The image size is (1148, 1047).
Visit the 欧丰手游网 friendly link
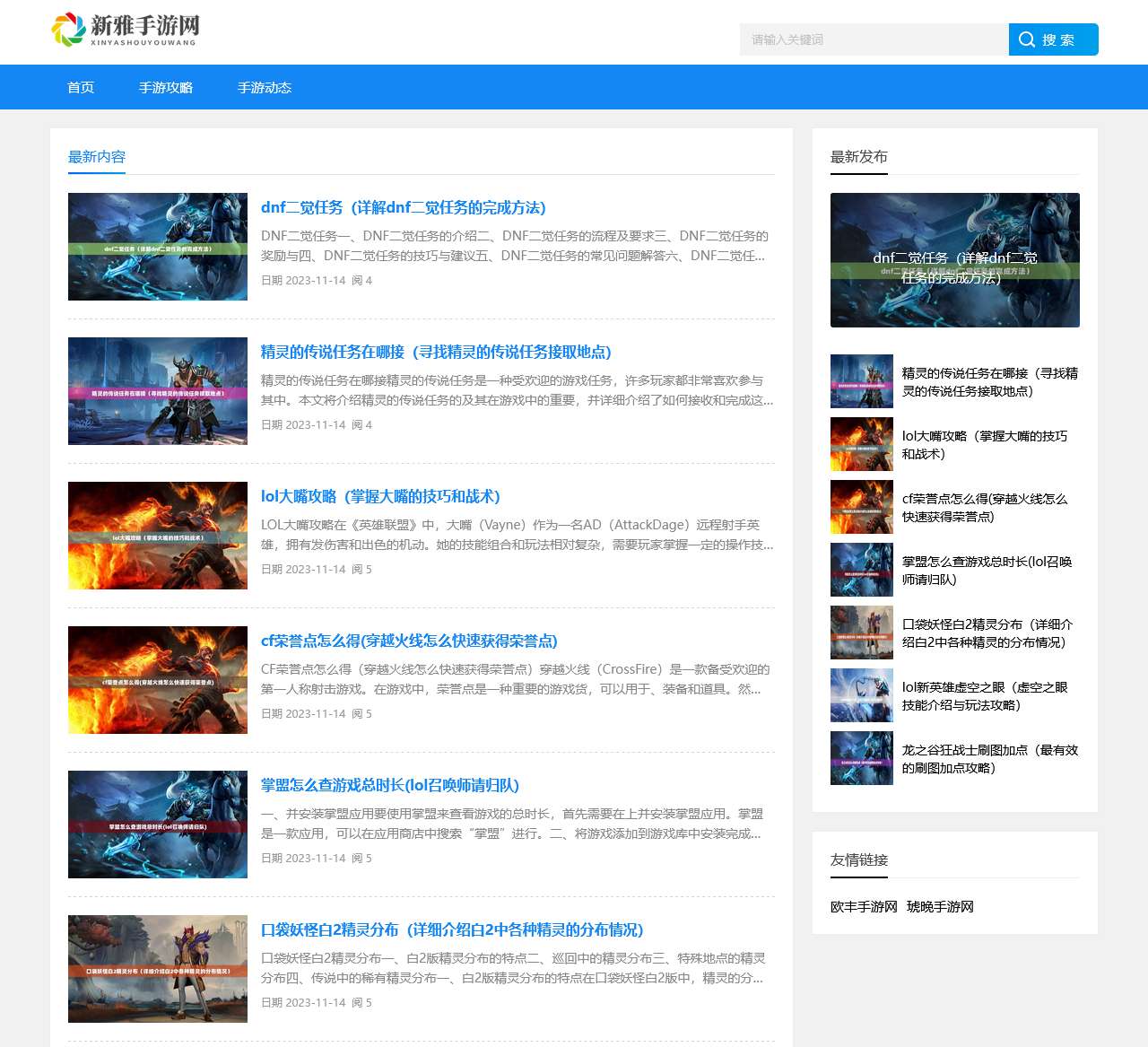pyautogui.click(x=864, y=907)
